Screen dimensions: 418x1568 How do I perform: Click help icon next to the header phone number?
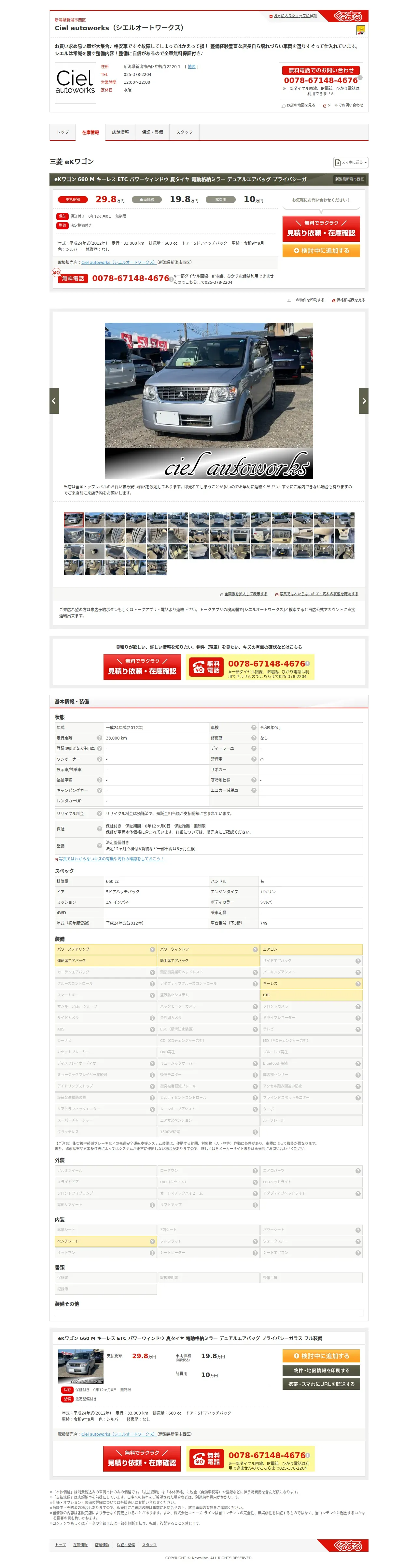pyautogui.click(x=360, y=77)
